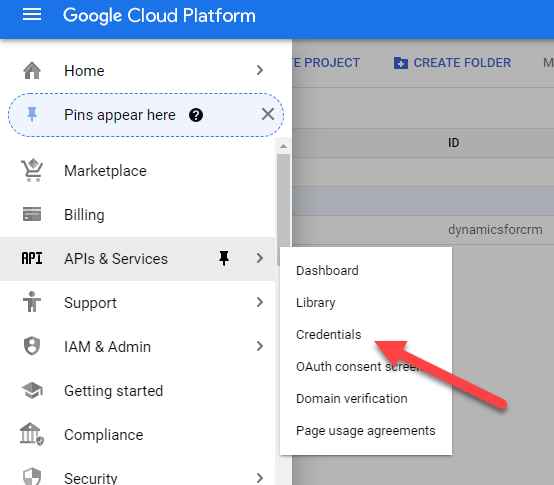This screenshot has width=554, height=485.
Task: Pin APIs & Services to the top
Action: [x=224, y=258]
